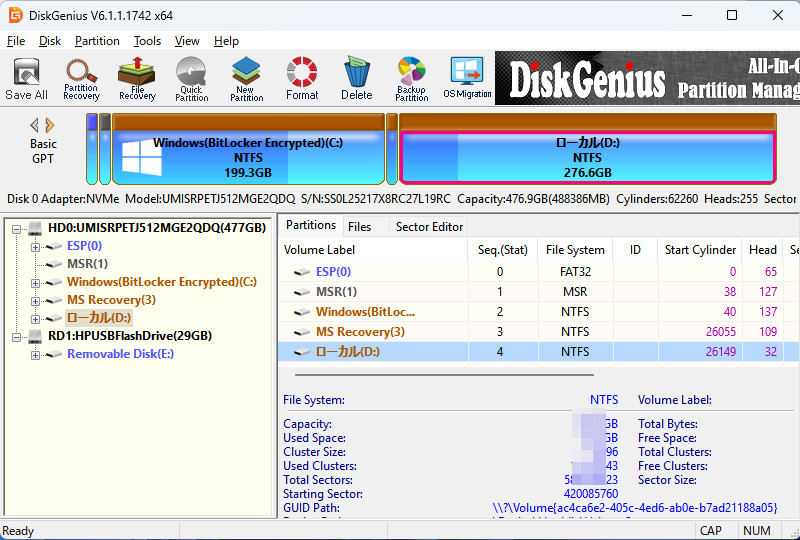The height and width of the screenshot is (540, 800).
Task: Launch File Recovery tool
Action: 137,78
